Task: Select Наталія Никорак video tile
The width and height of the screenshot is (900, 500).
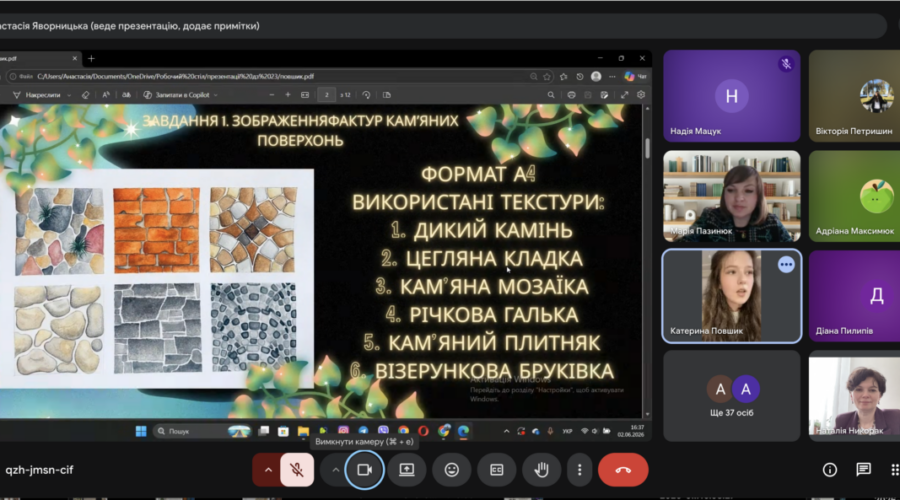Action: point(854,396)
